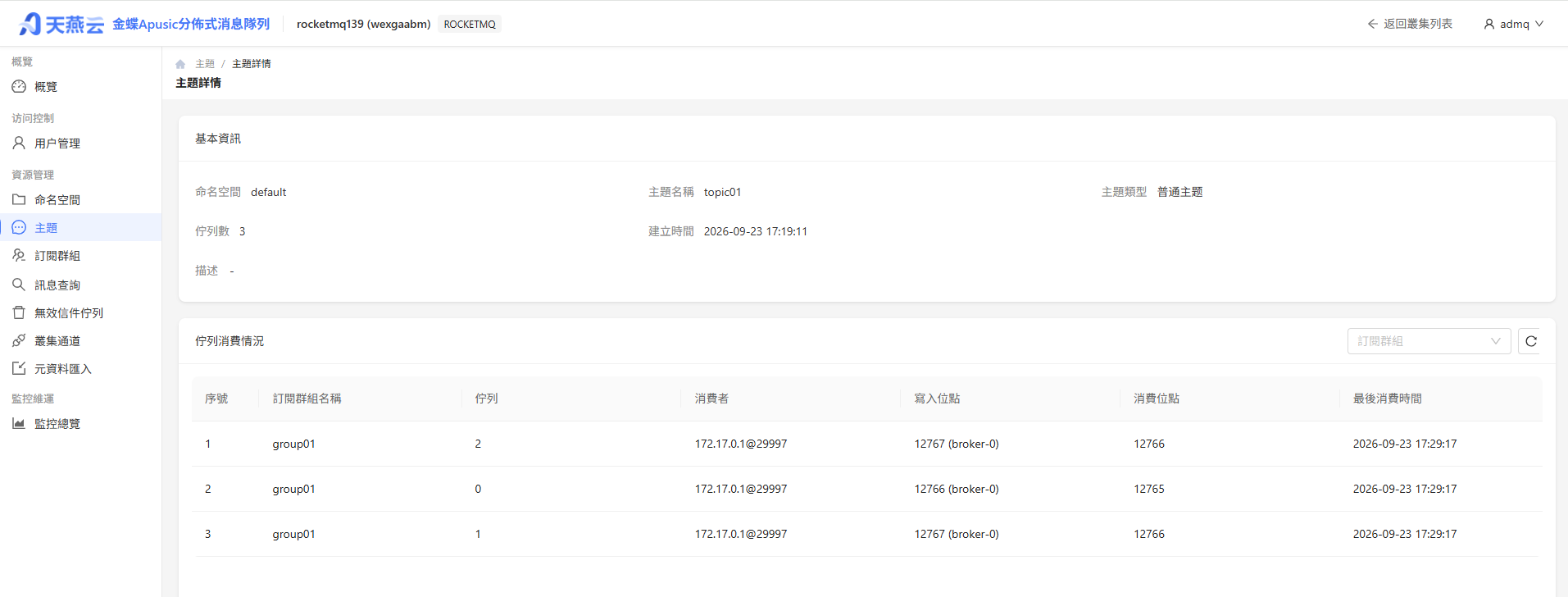Image resolution: width=1568 pixels, height=597 pixels.
Task: Open 無效信件佇列 in sidebar
Action: pos(80,312)
